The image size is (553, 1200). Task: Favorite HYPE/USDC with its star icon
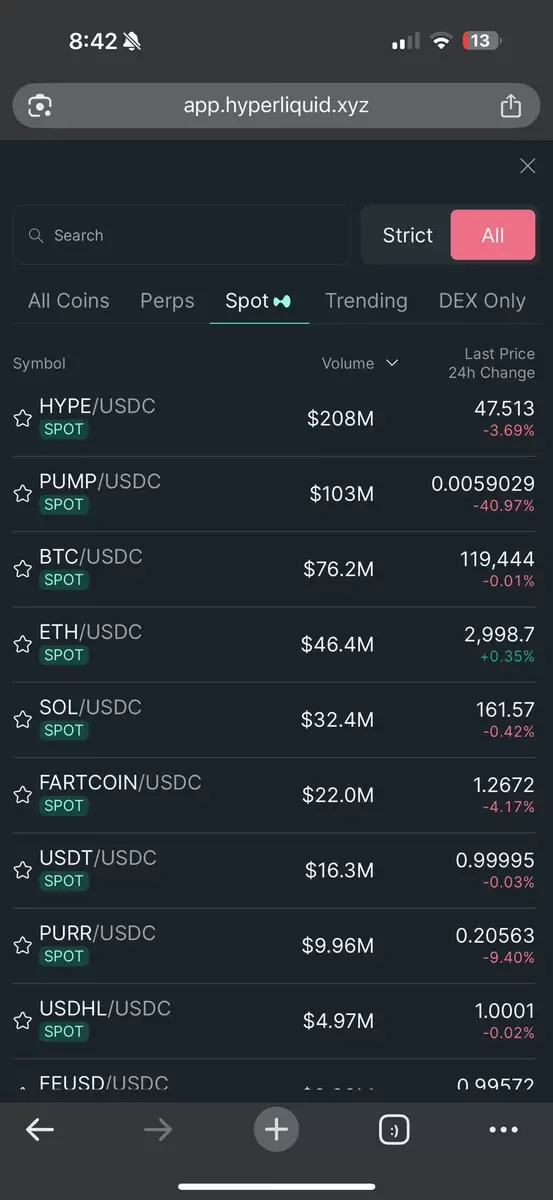point(22,418)
